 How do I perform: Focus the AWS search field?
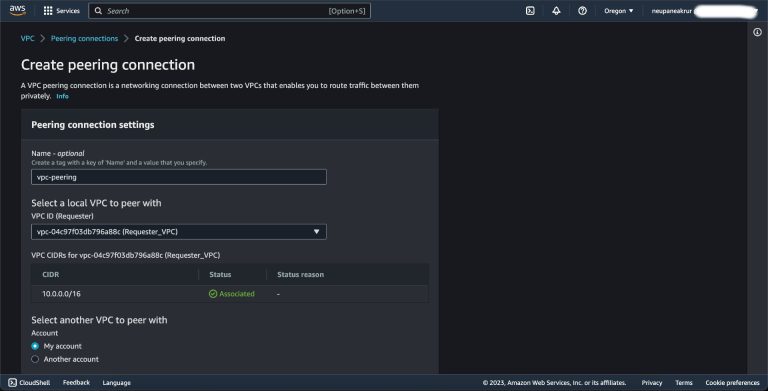(x=229, y=11)
